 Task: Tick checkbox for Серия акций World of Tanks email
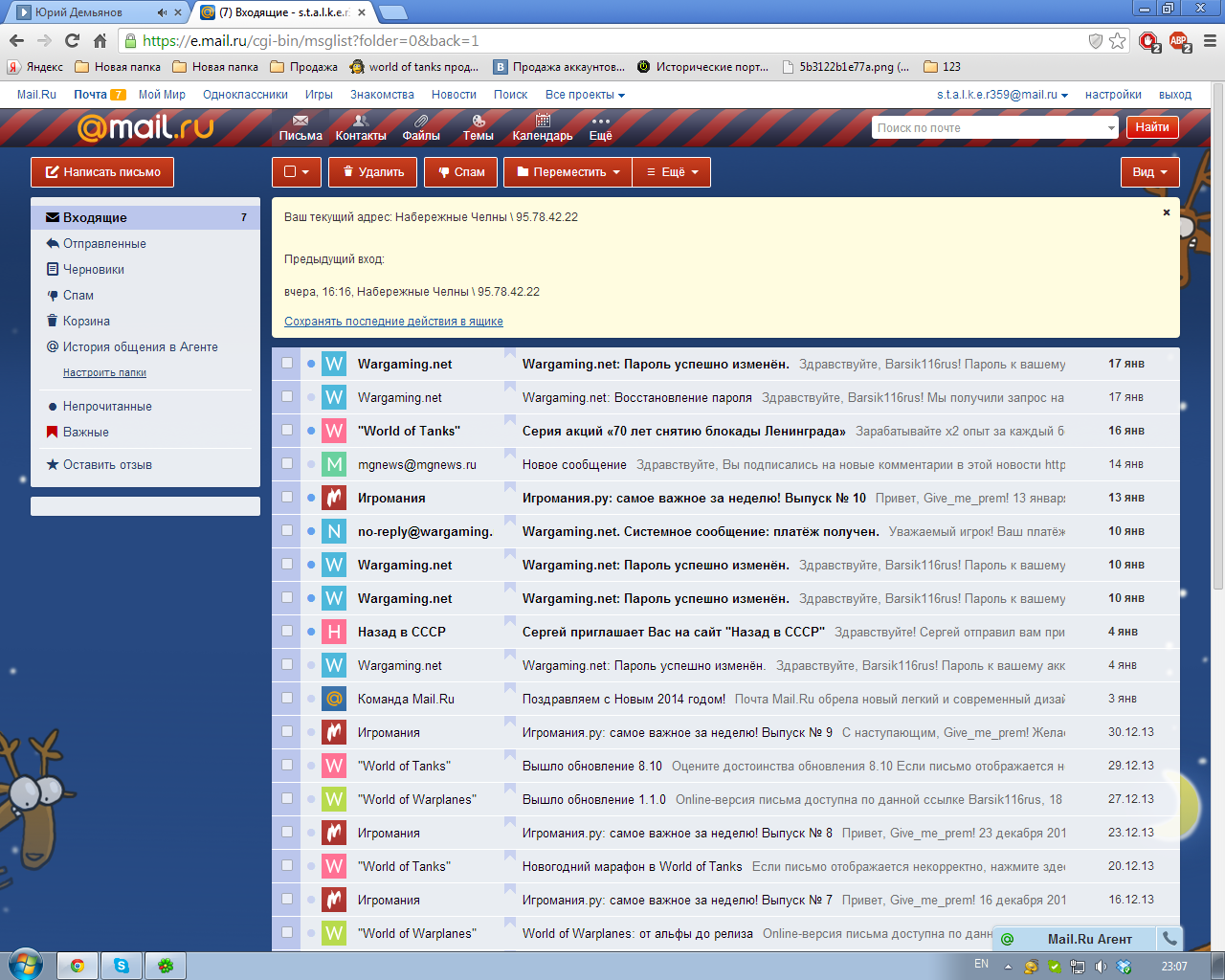[x=287, y=430]
